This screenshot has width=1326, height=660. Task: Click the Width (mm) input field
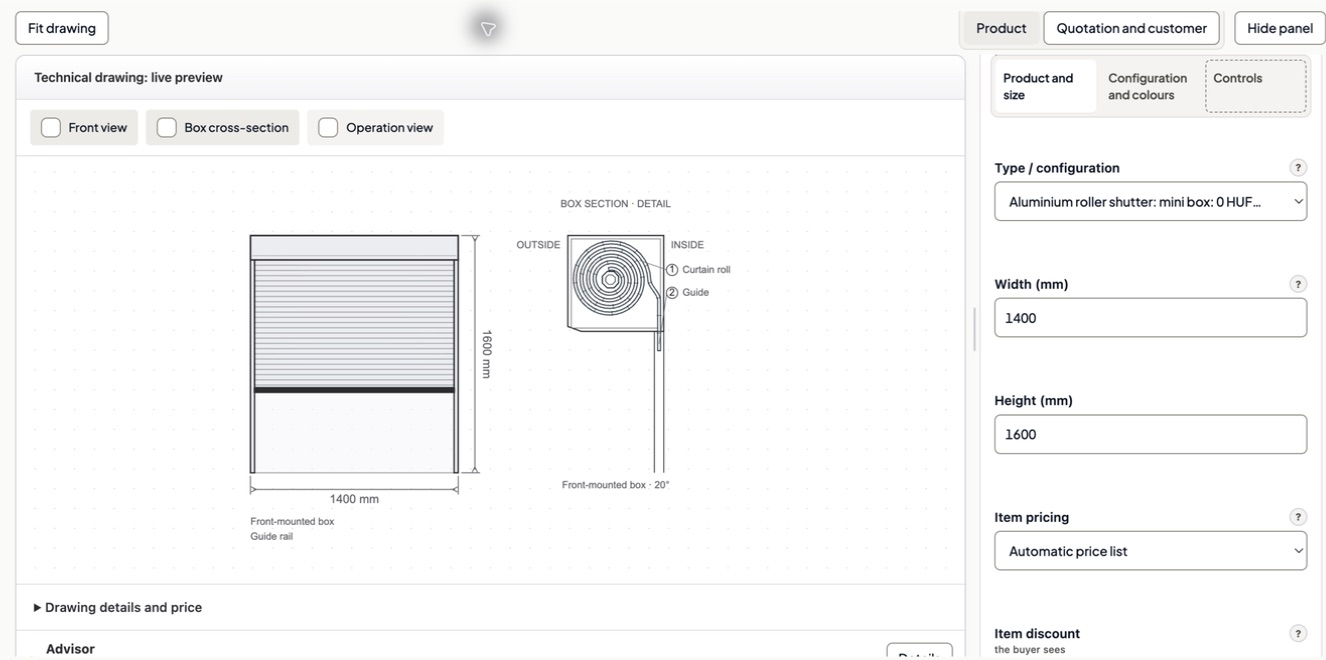point(1150,318)
